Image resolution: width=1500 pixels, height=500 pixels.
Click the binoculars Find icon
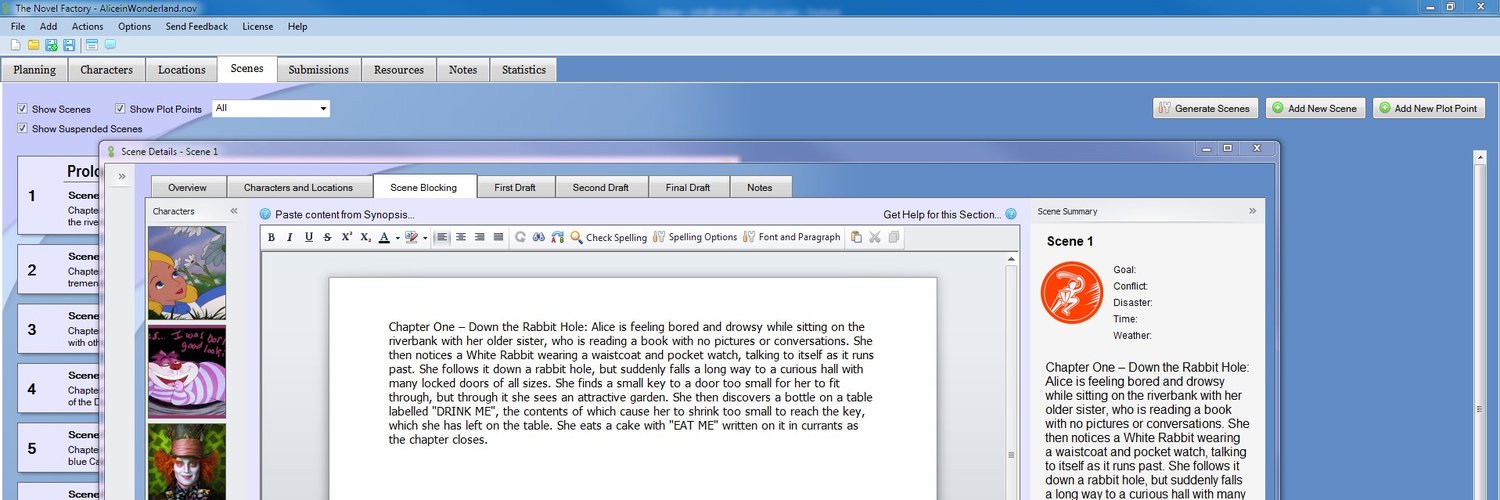[539, 237]
